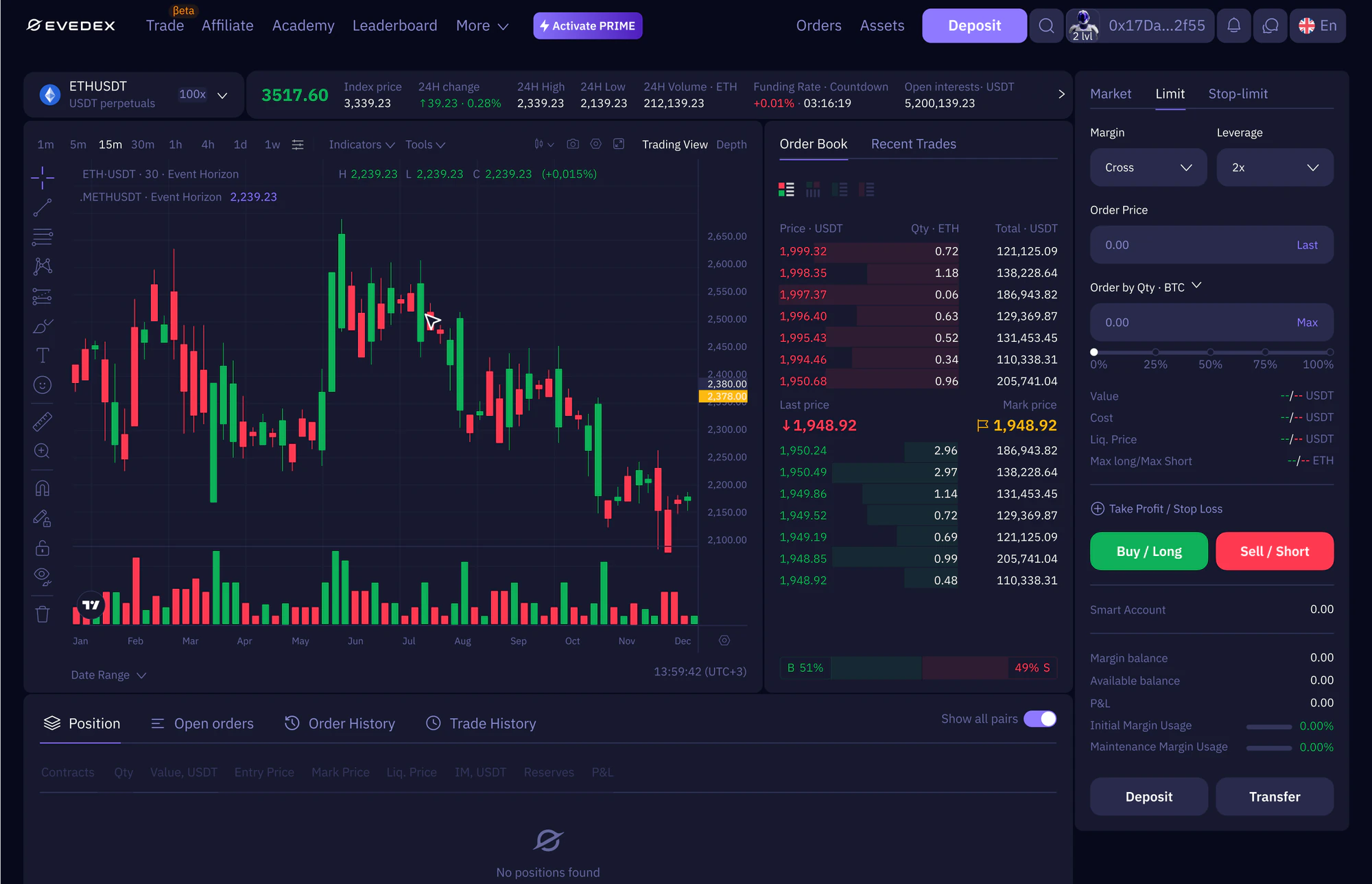This screenshot has width=1372, height=884.
Task: Show both bids and asks order book view
Action: pyautogui.click(x=786, y=189)
